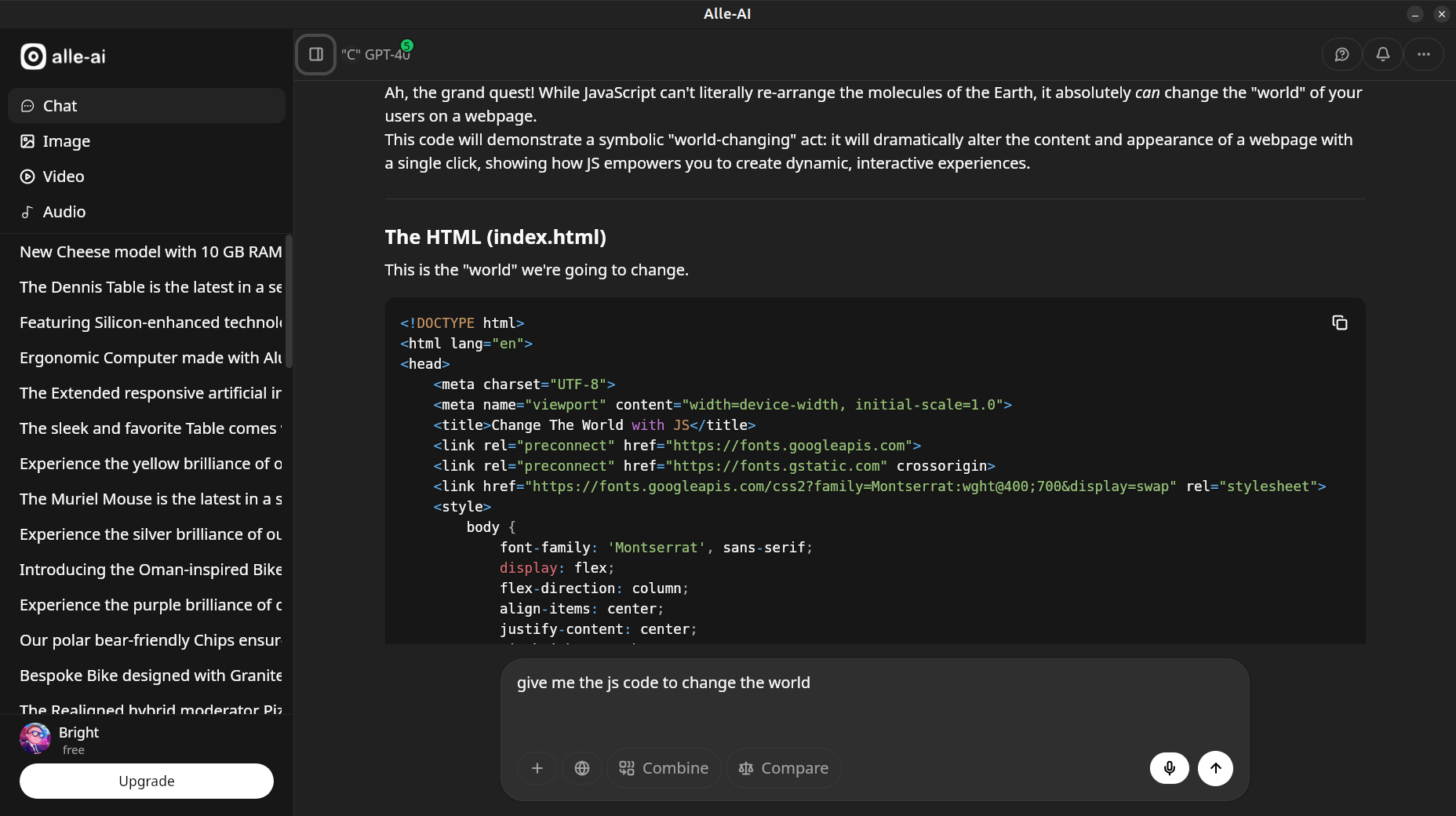Open the help chat bubble icon

click(x=1341, y=54)
